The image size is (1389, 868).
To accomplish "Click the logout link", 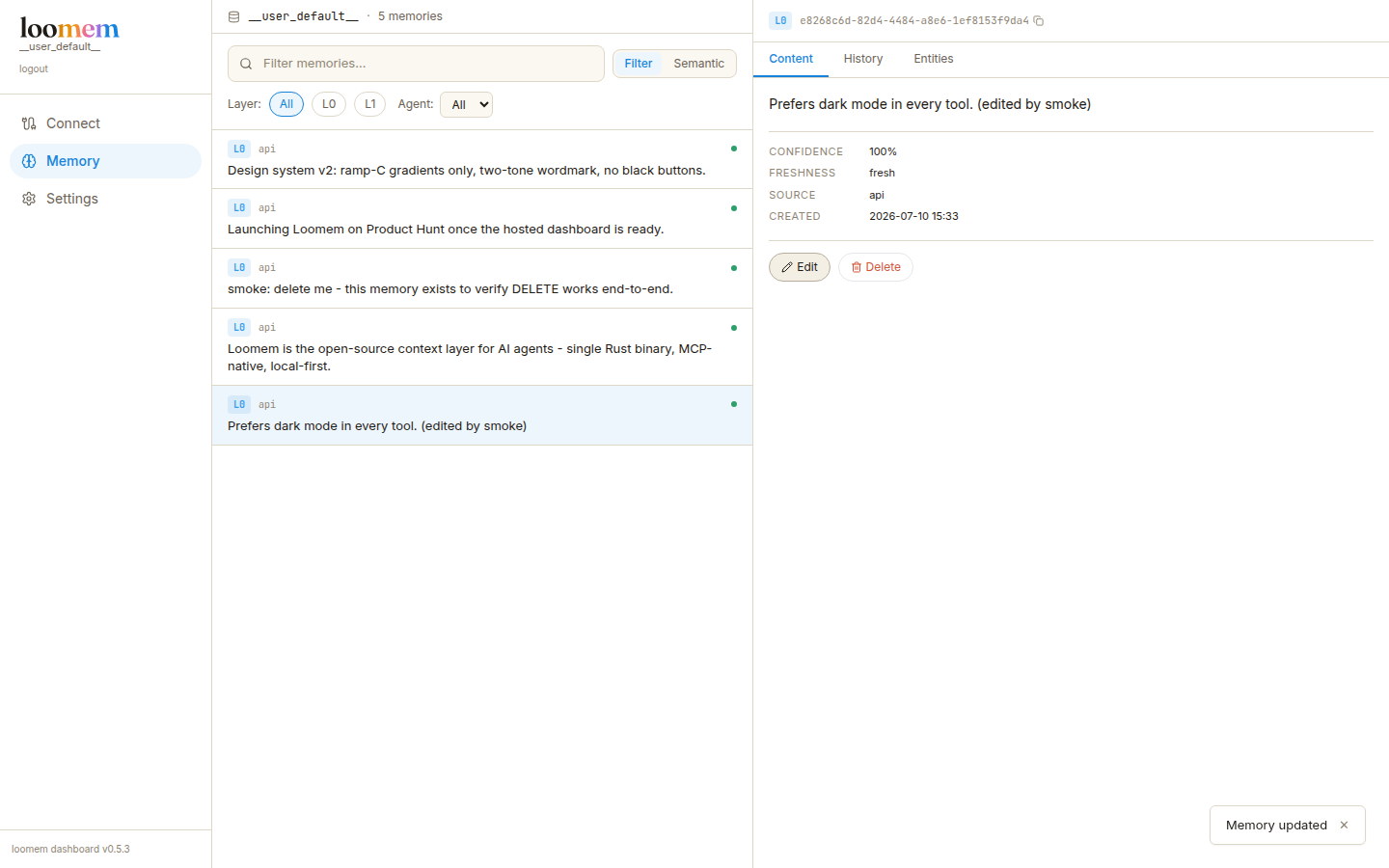I will click(x=34, y=69).
